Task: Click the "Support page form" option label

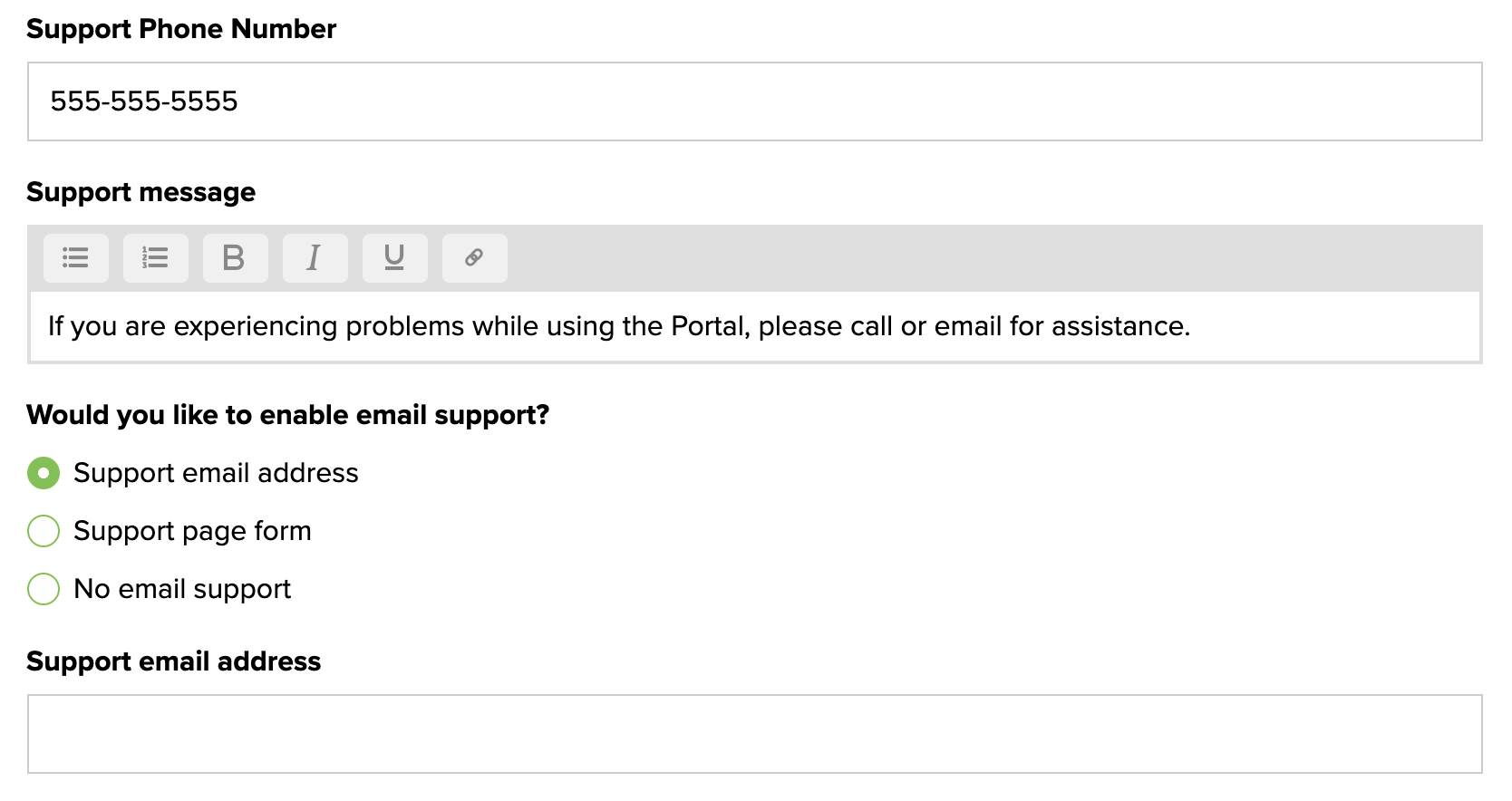Action: click(192, 531)
